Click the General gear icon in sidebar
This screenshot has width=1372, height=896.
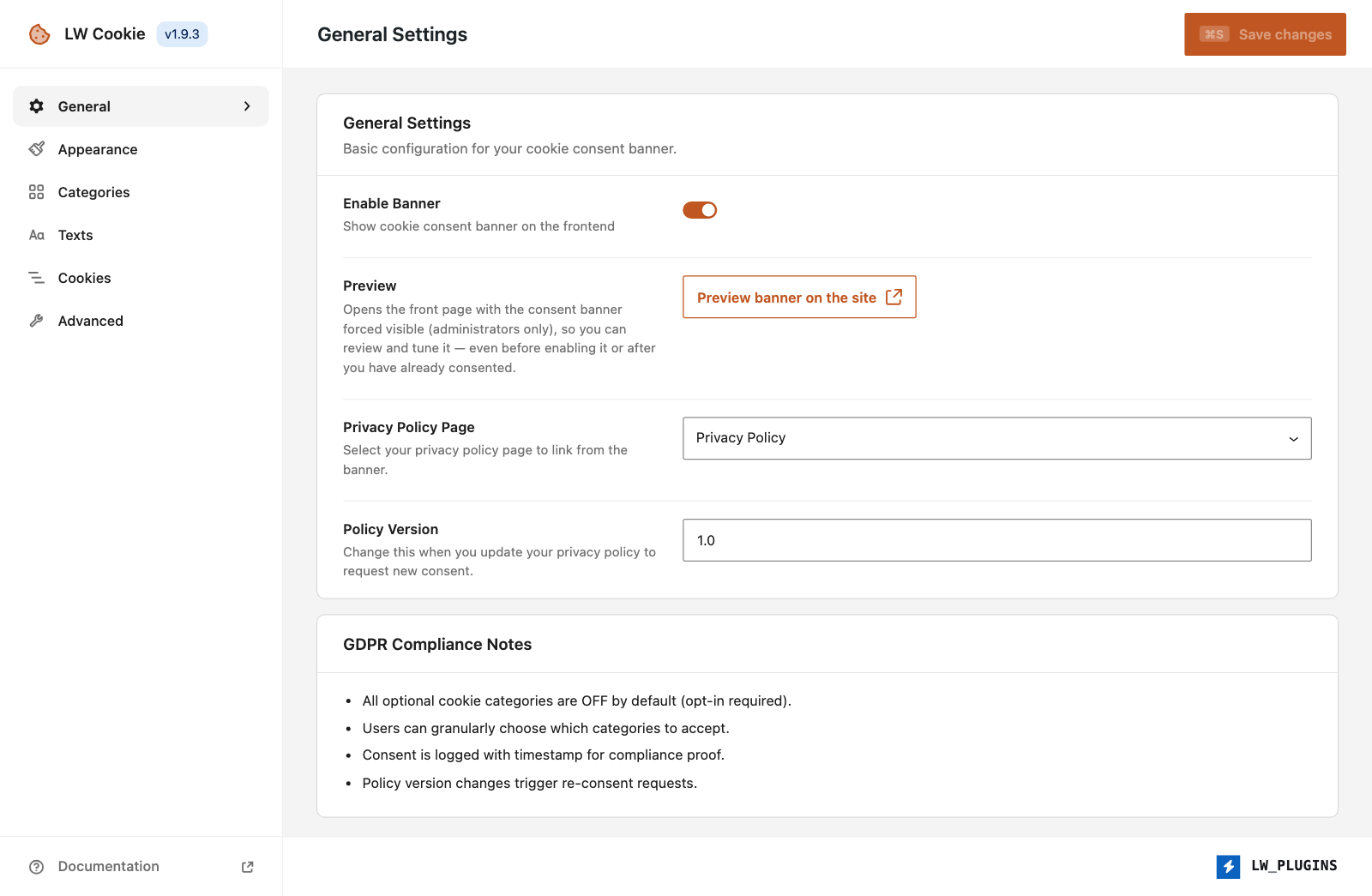[36, 106]
